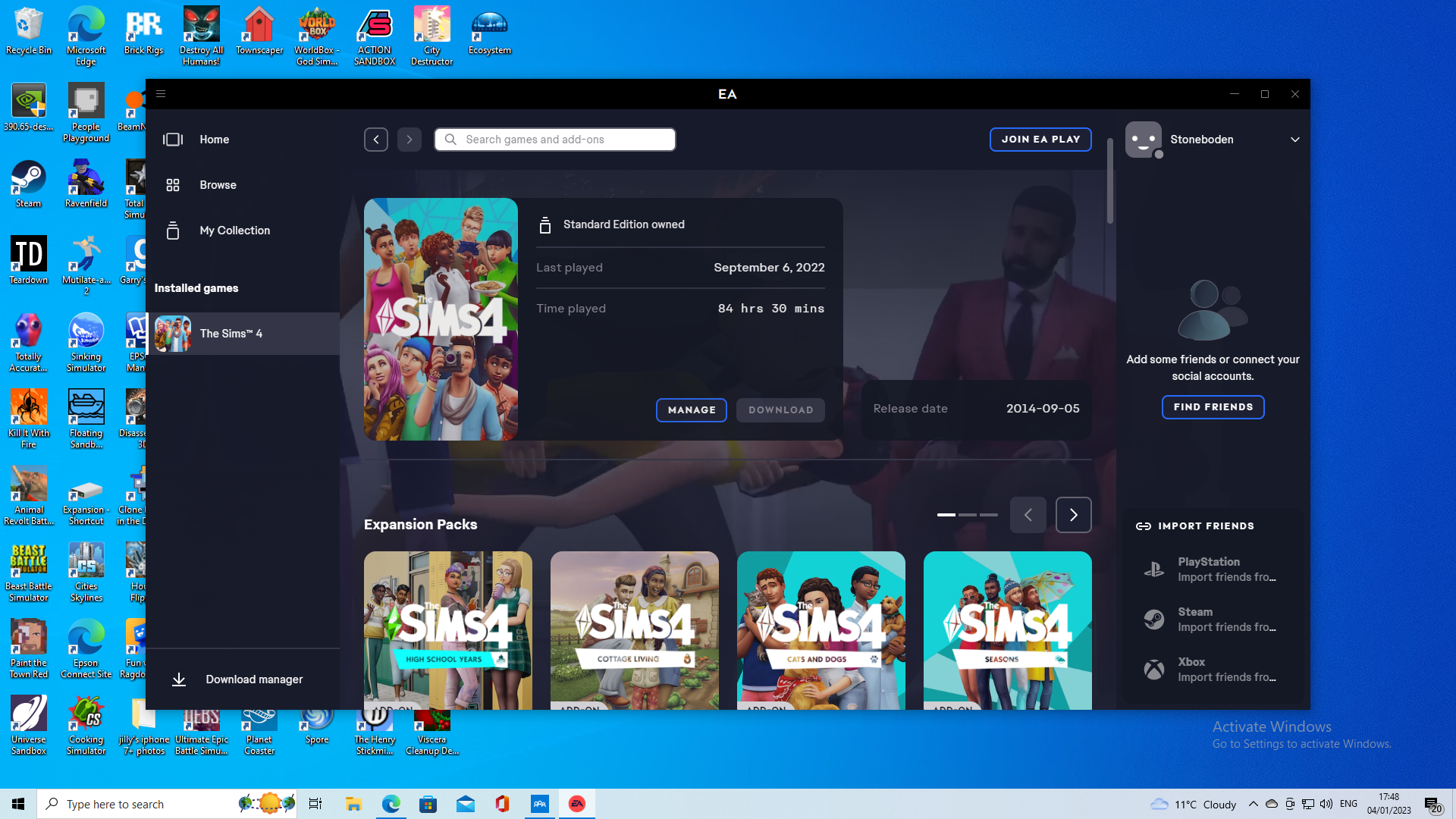
Task: Show previous Expansion Packs page
Action: click(x=1028, y=515)
